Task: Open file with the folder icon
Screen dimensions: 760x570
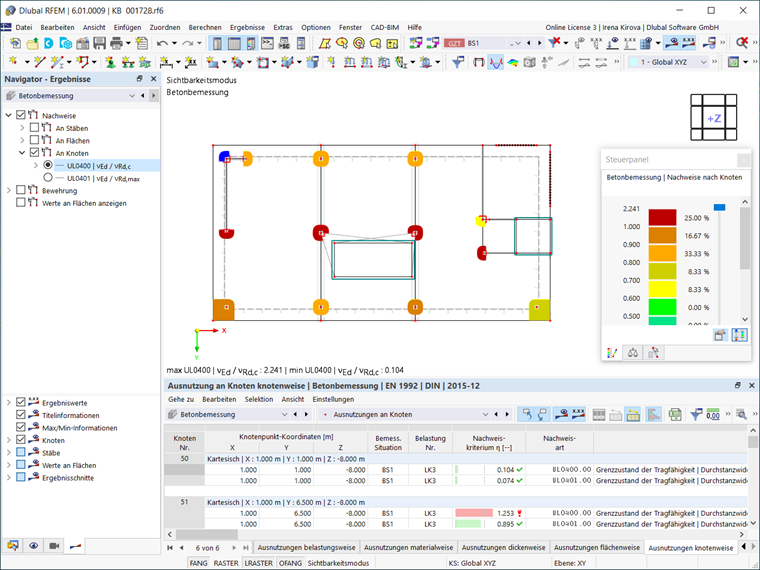Action: point(32,43)
